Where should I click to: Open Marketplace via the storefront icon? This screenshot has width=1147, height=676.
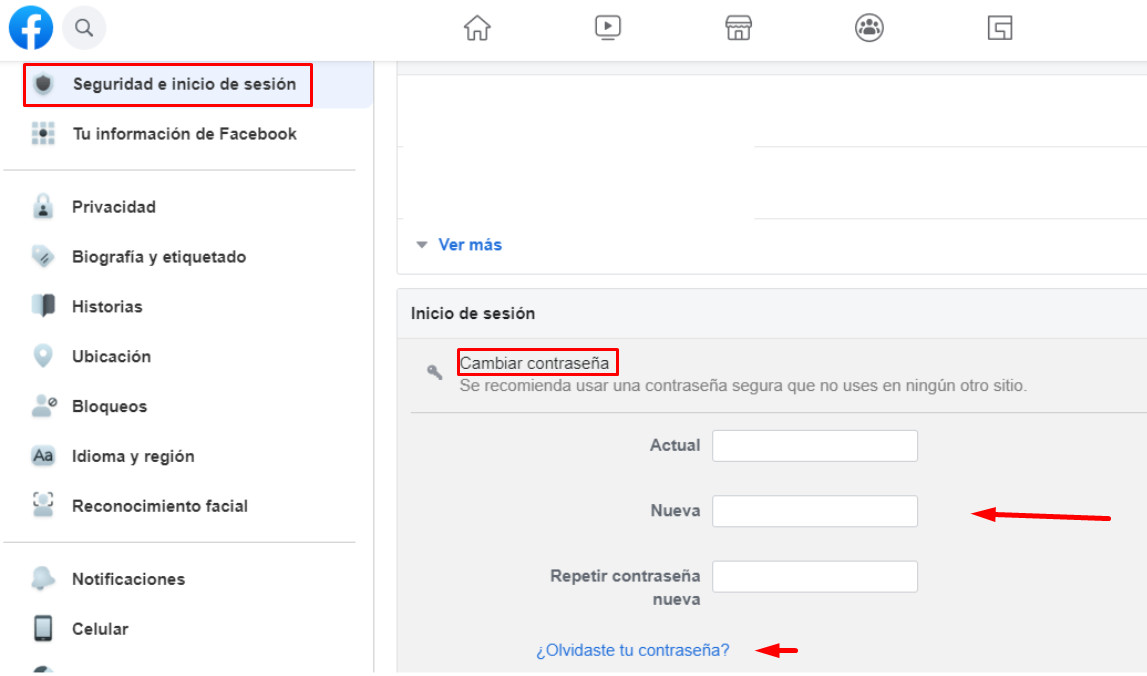click(738, 29)
